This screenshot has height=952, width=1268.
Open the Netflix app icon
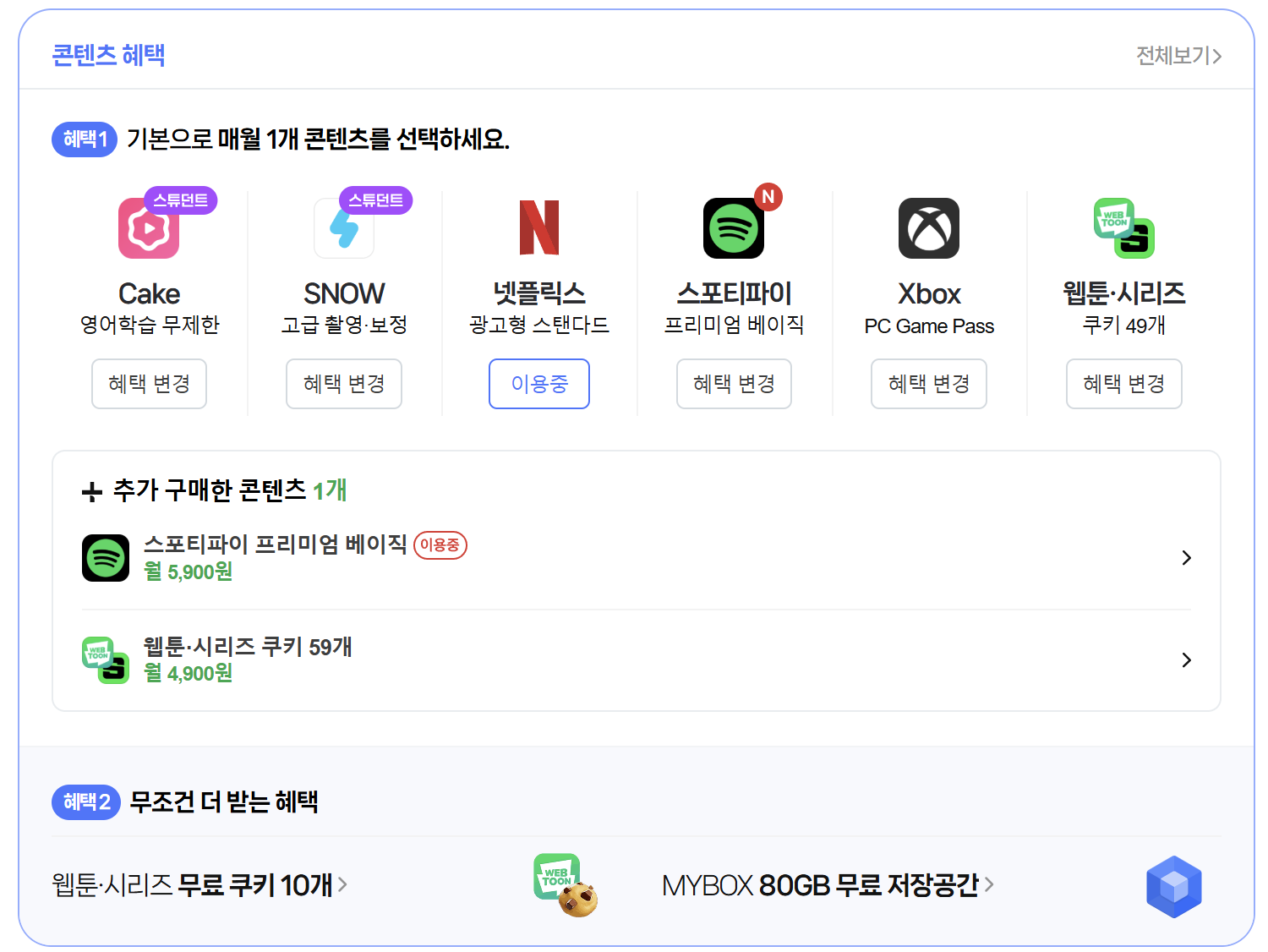pos(538,228)
